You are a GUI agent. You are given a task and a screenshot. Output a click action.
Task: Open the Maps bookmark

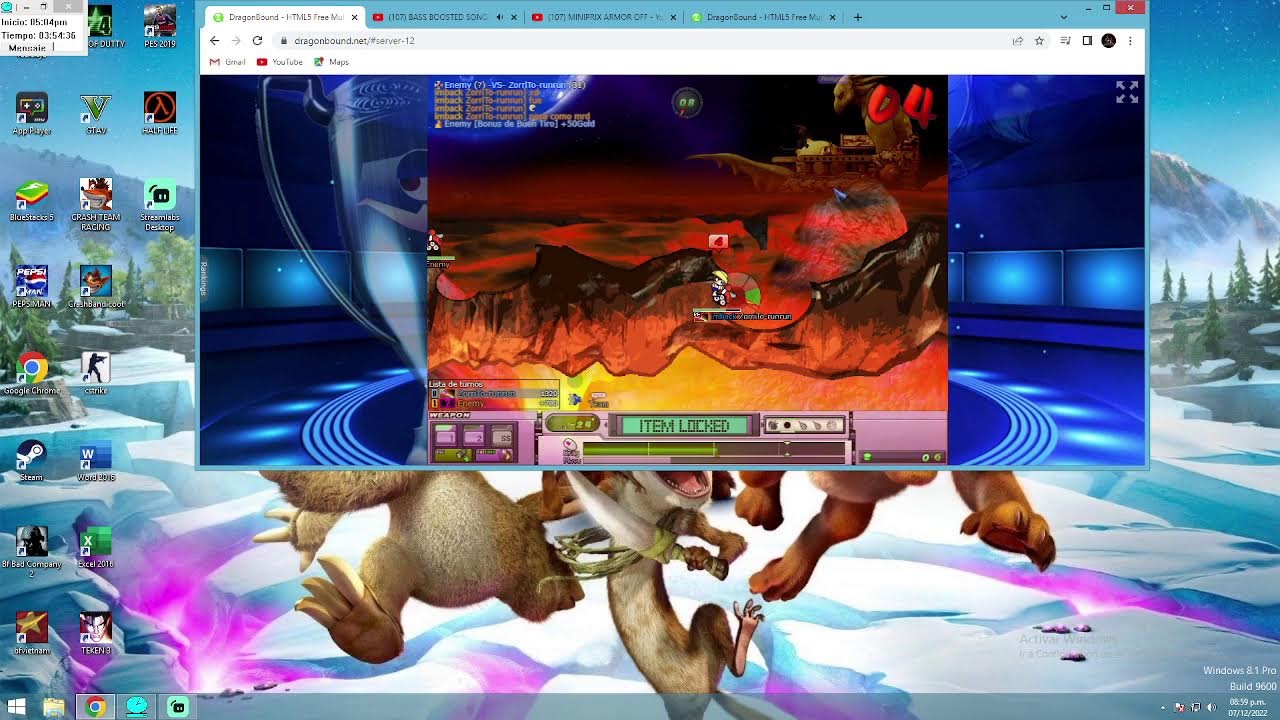(331, 62)
